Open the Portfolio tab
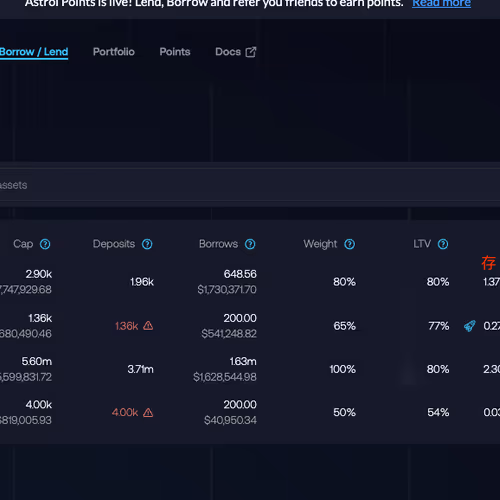Screen dimensions: 500x500 [x=114, y=52]
